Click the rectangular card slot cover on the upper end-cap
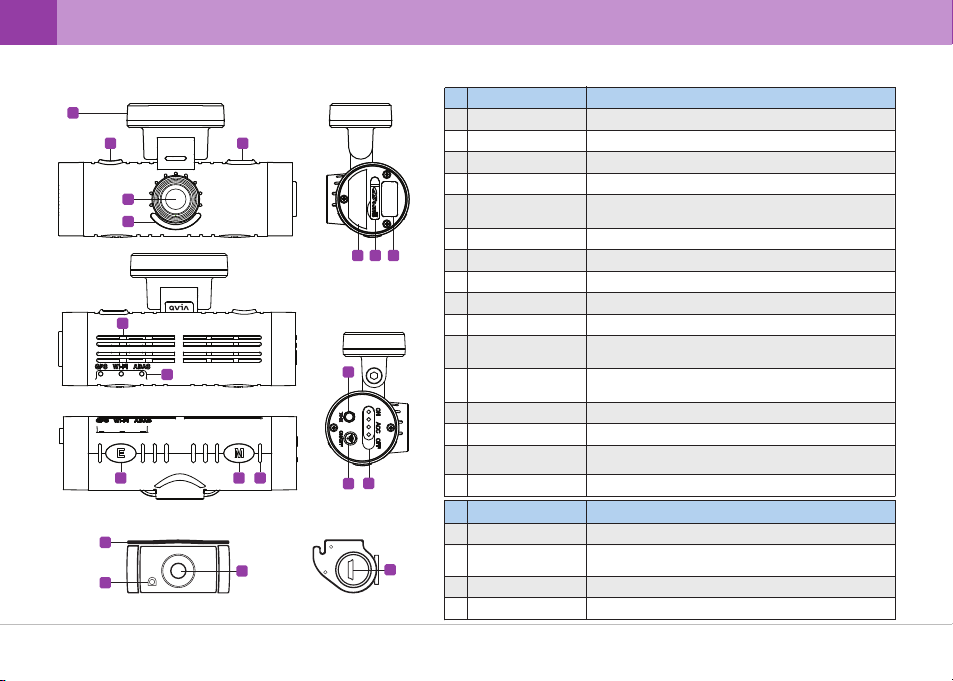953x681 pixels. 391,199
